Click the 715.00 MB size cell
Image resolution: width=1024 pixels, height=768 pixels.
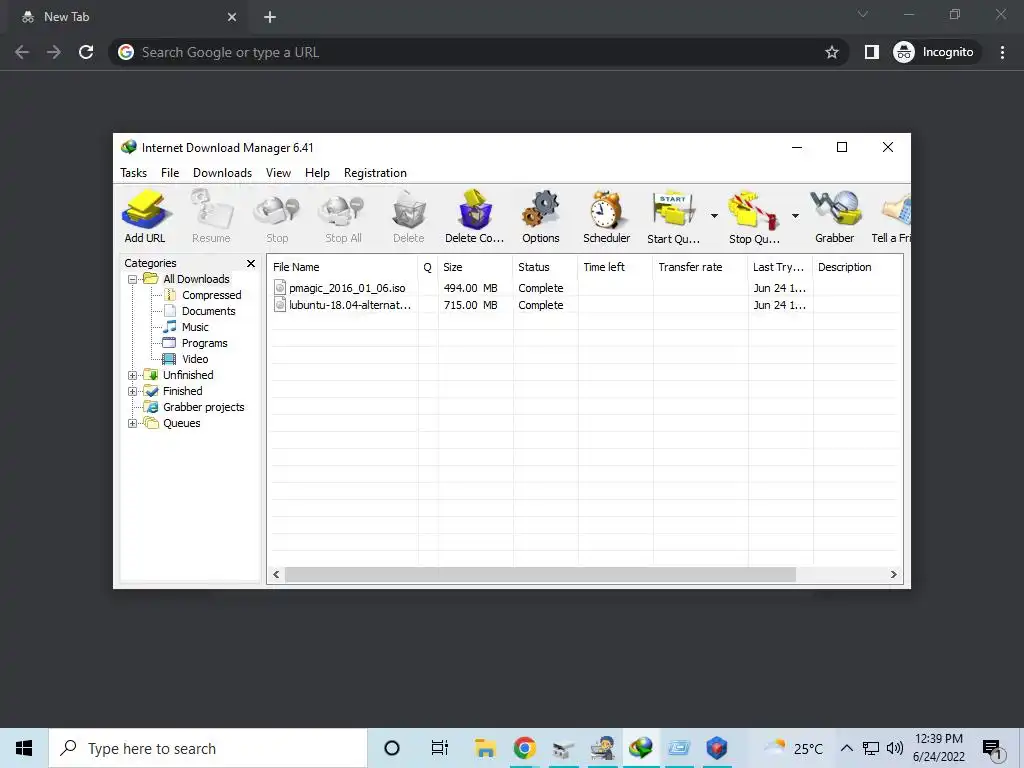tap(470, 305)
